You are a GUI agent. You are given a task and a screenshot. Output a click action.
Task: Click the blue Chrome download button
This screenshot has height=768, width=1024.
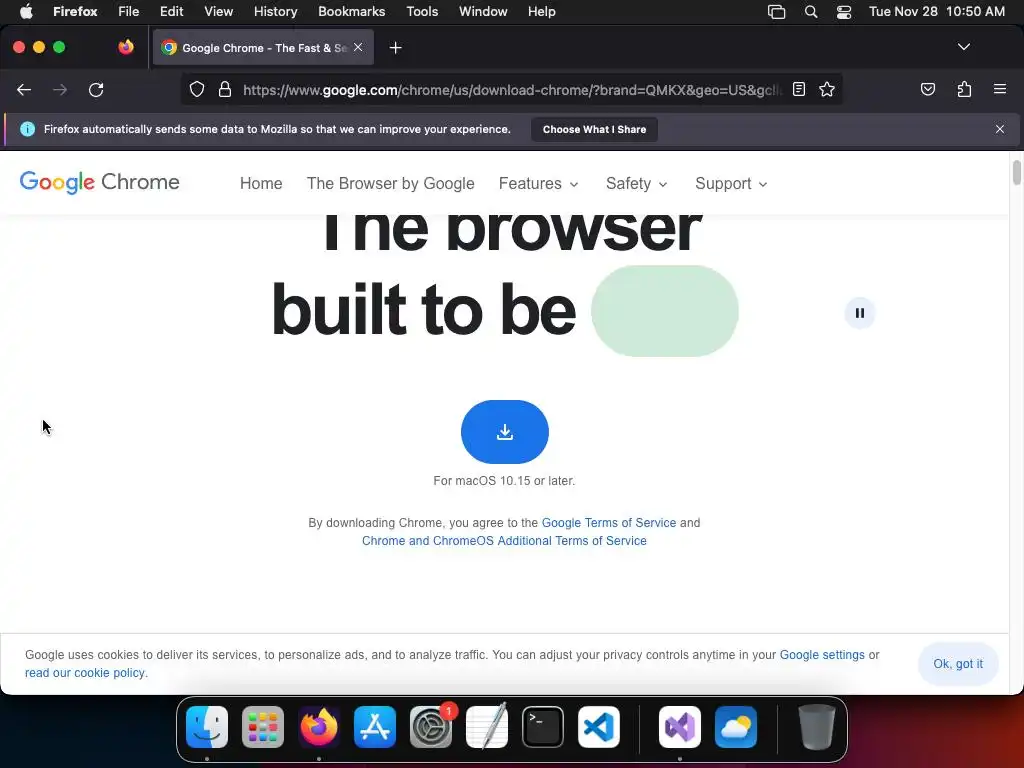(504, 432)
